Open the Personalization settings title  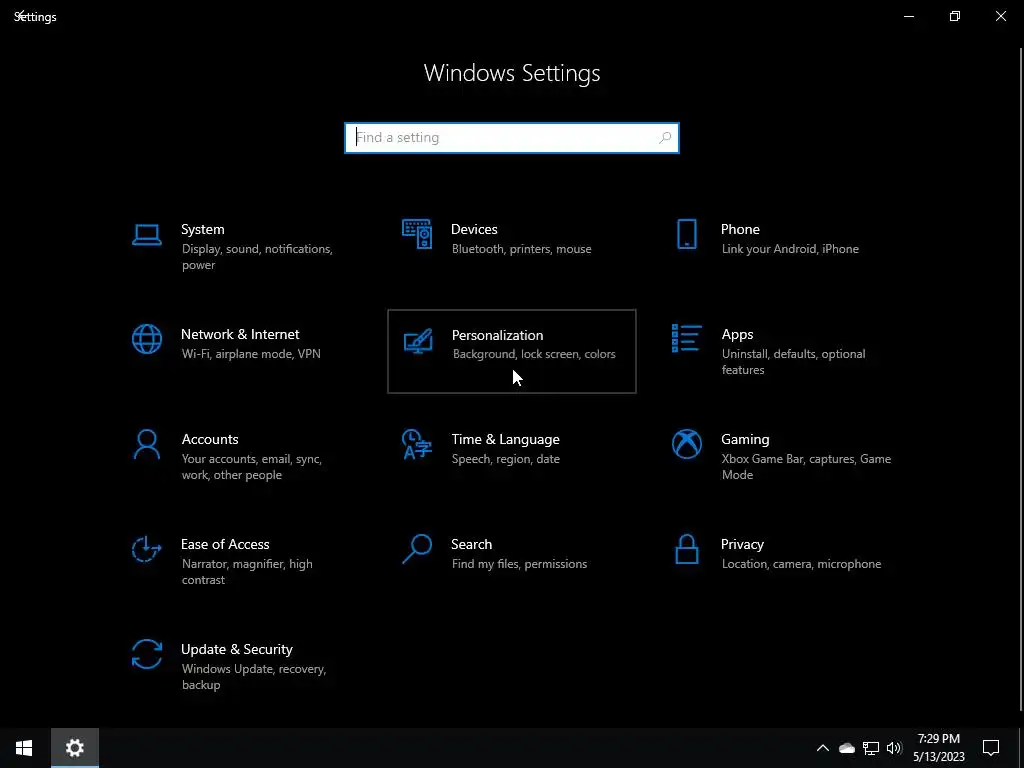pos(497,335)
